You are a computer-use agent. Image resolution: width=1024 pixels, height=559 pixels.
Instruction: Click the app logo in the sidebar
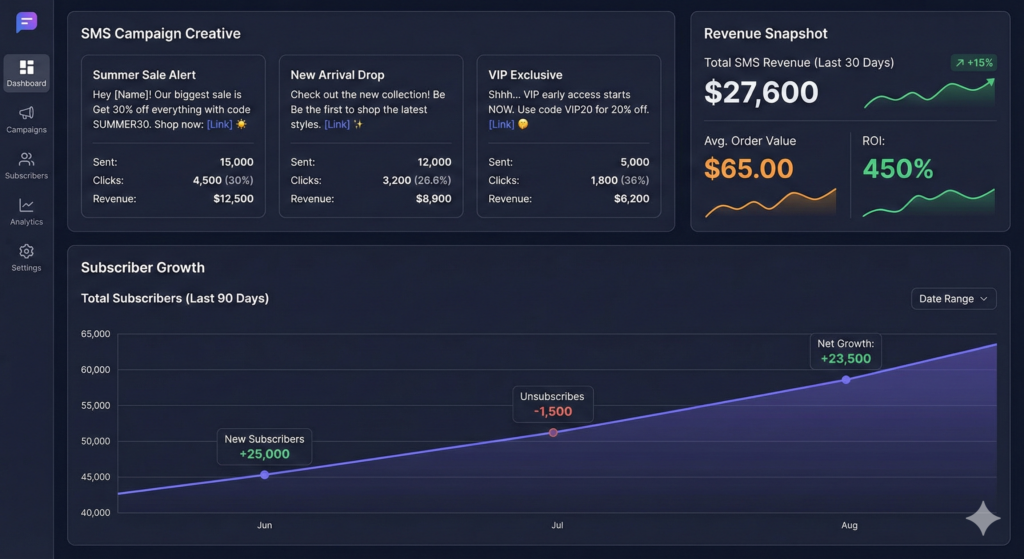pos(26,22)
